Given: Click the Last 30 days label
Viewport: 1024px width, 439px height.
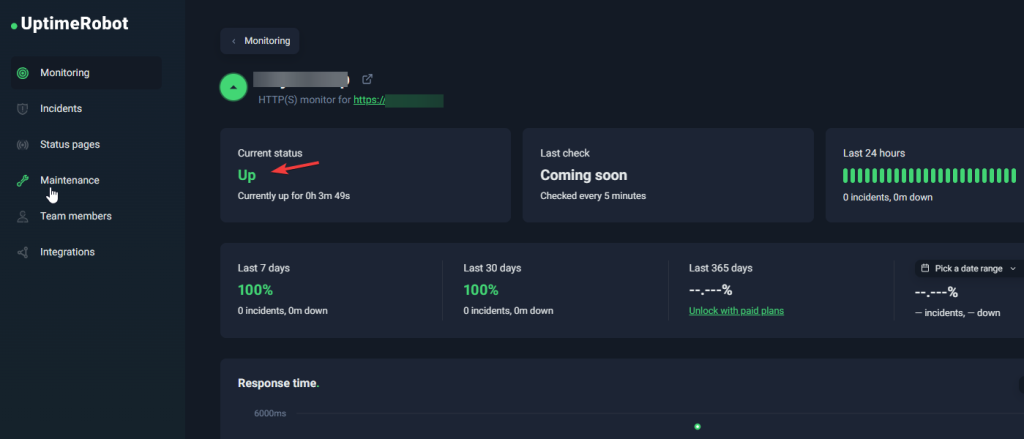Looking at the screenshot, I should click(x=492, y=268).
